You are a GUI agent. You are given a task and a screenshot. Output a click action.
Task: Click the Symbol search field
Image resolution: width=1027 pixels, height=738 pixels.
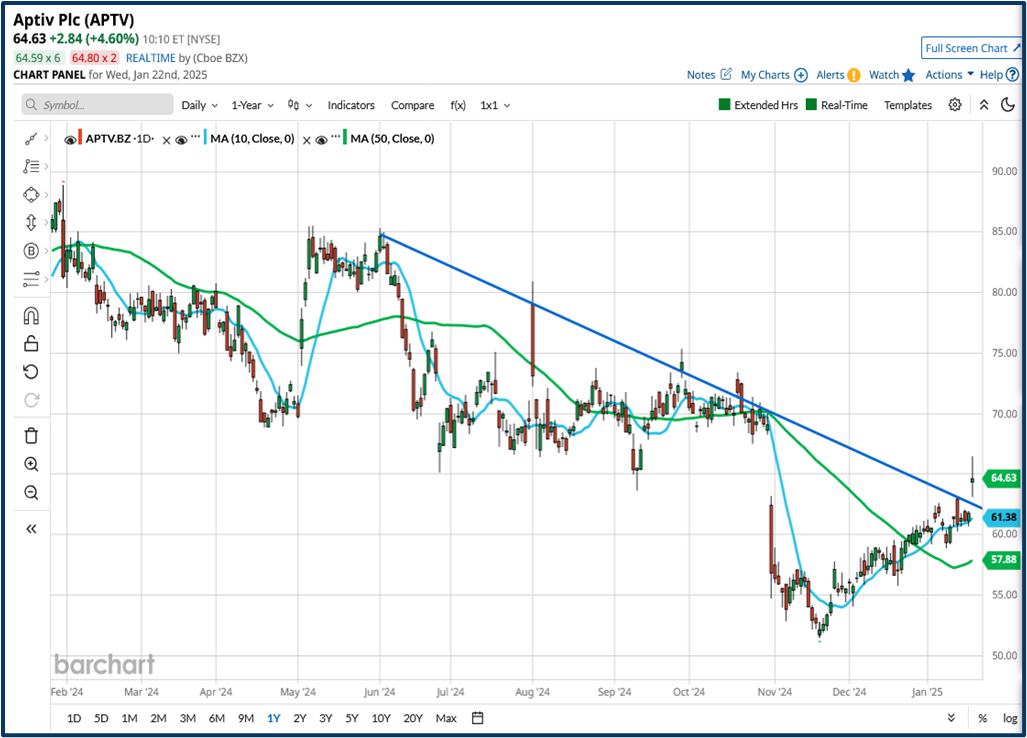pyautogui.click(x=97, y=105)
